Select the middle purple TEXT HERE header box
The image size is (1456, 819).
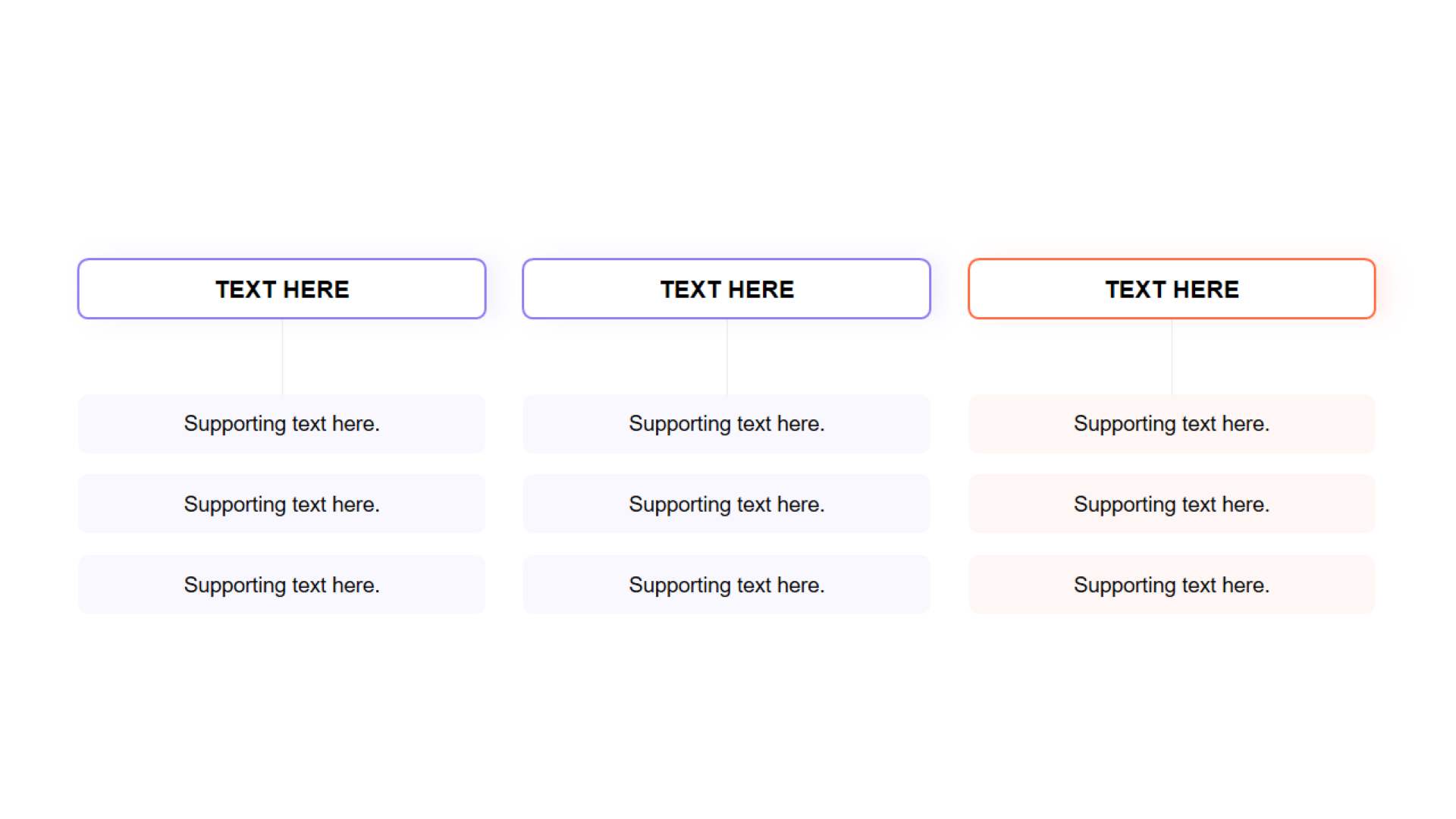pyautogui.click(x=726, y=289)
